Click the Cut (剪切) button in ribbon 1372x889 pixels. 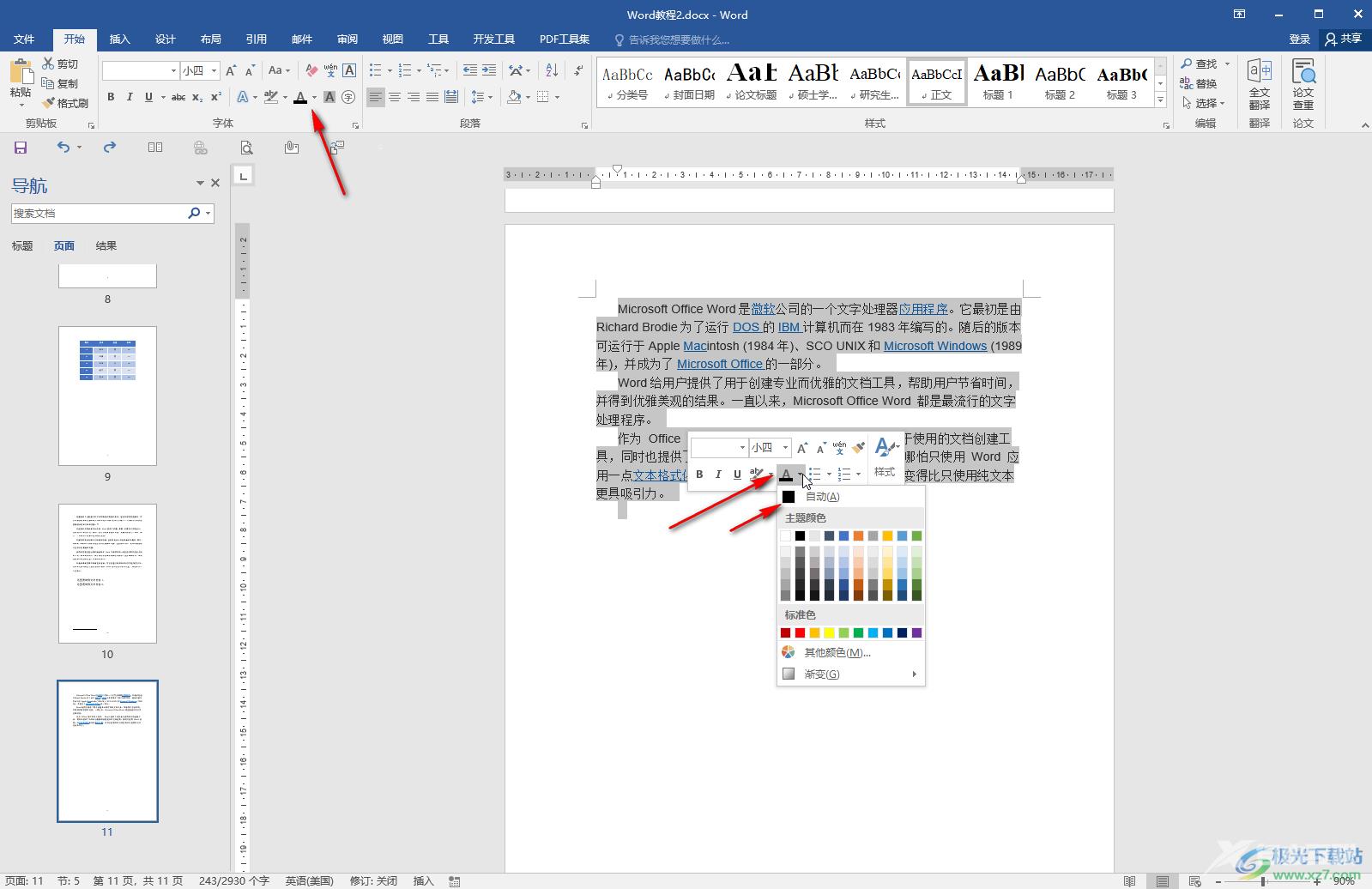point(61,63)
